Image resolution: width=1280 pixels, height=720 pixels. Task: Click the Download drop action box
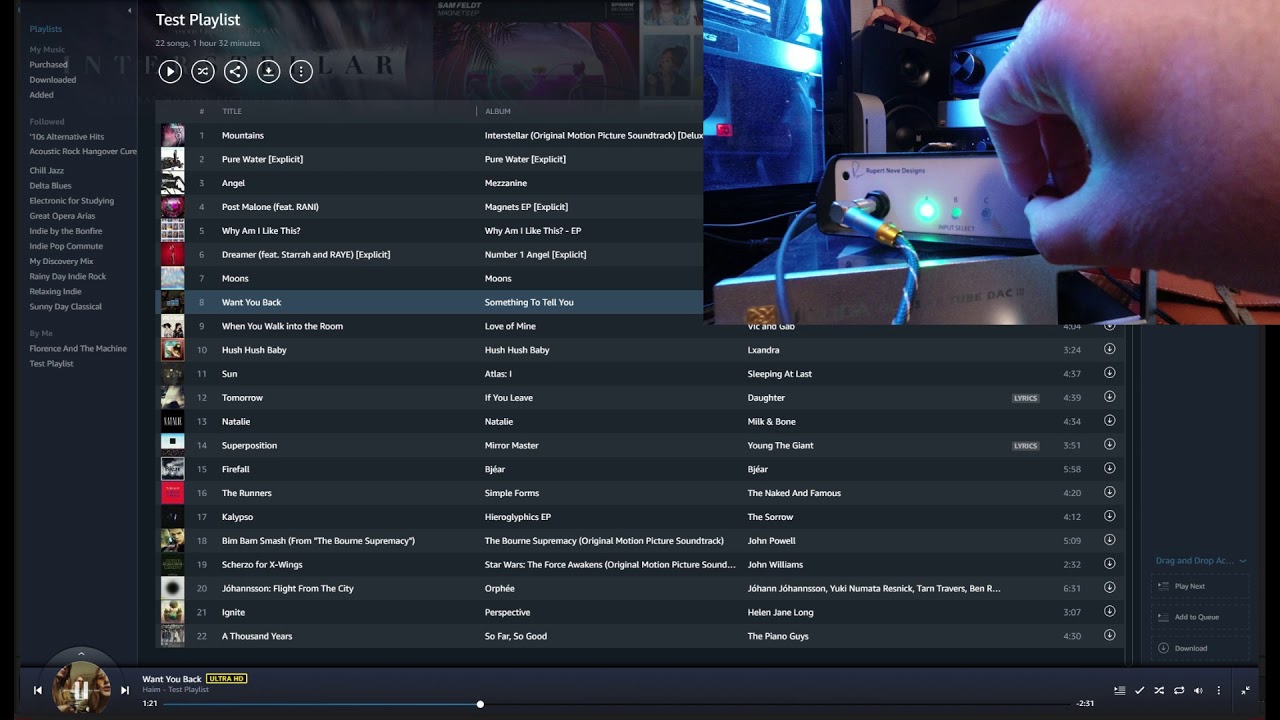pos(1200,648)
